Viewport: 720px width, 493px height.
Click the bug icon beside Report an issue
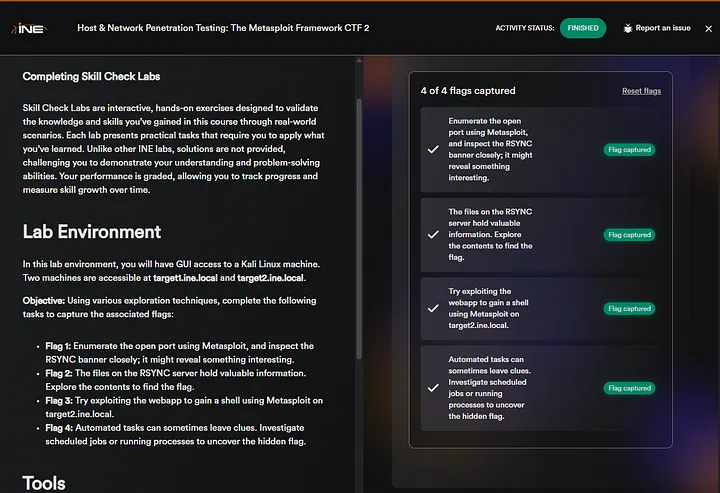coord(627,28)
